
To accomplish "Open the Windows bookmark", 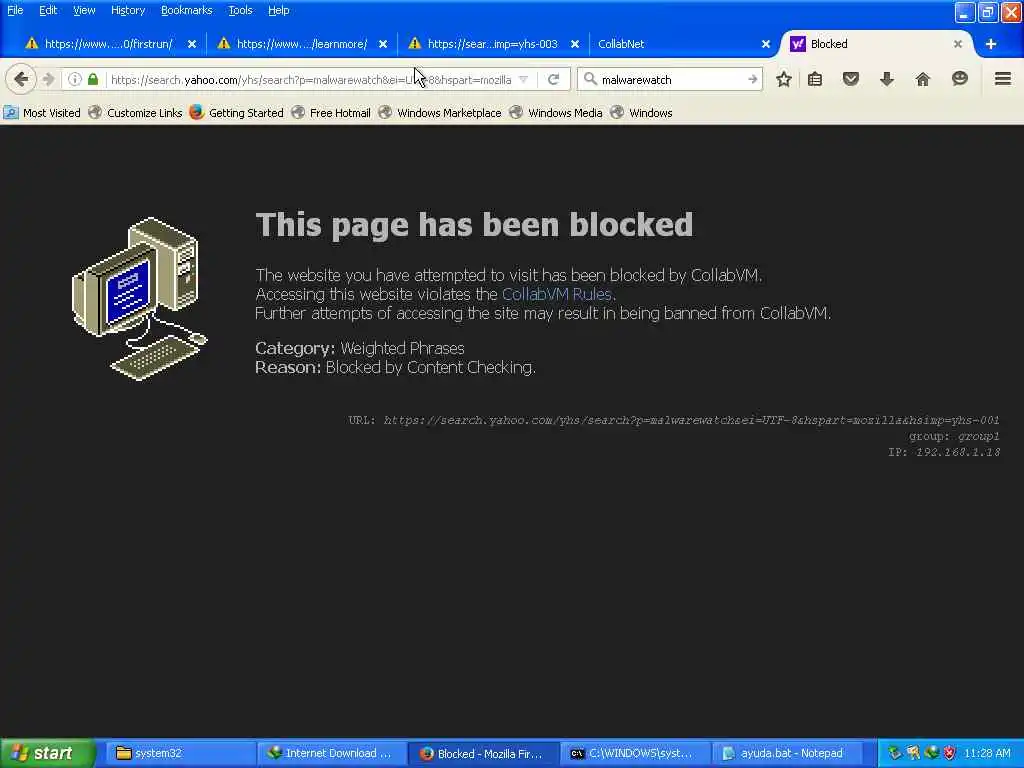I will (641, 112).
